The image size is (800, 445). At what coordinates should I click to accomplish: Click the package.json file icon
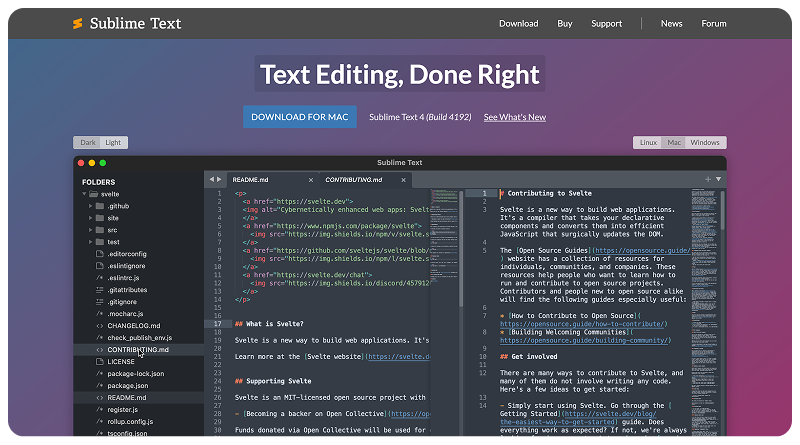99,385
